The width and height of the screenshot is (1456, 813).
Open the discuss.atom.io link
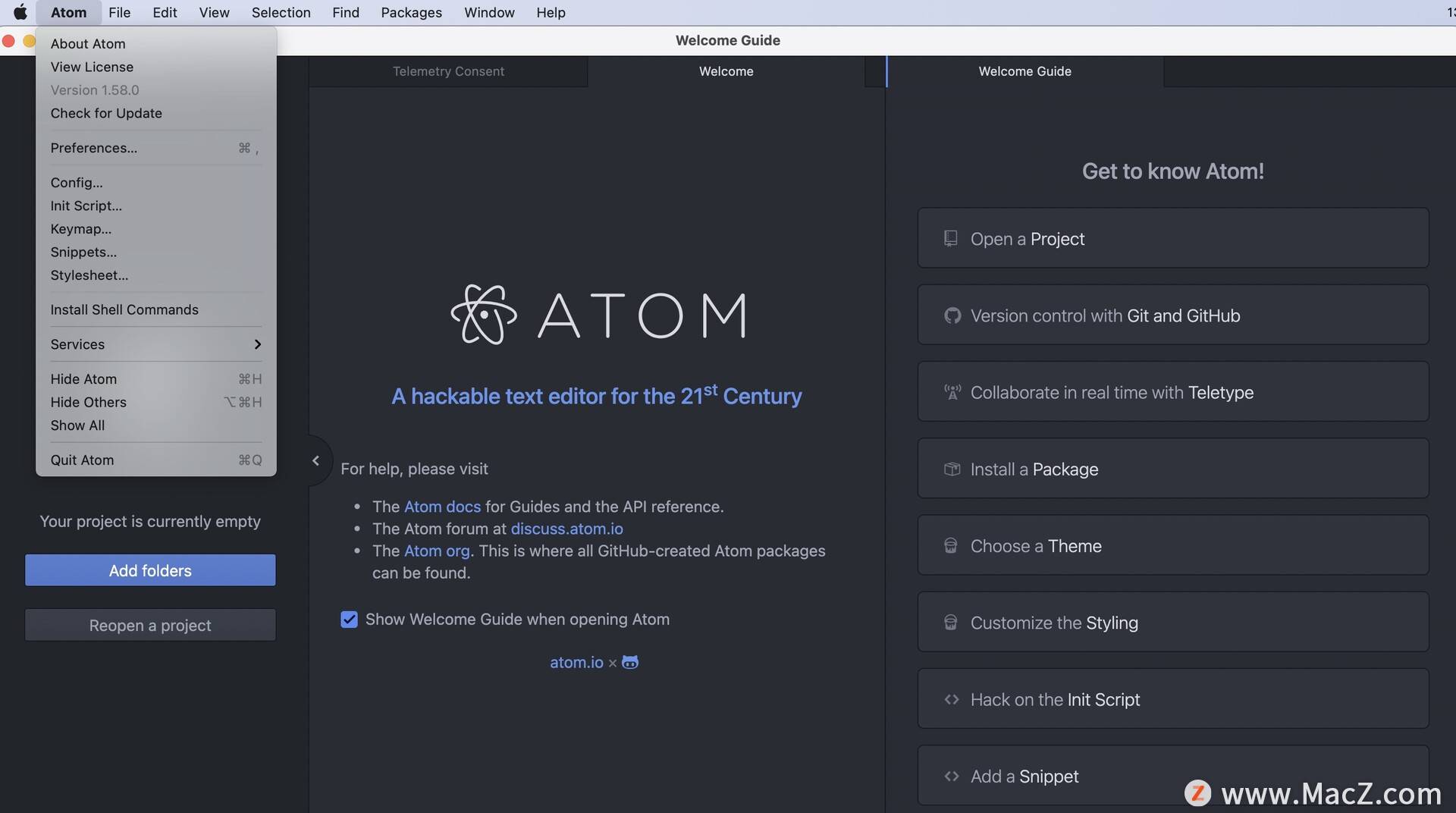click(x=566, y=529)
